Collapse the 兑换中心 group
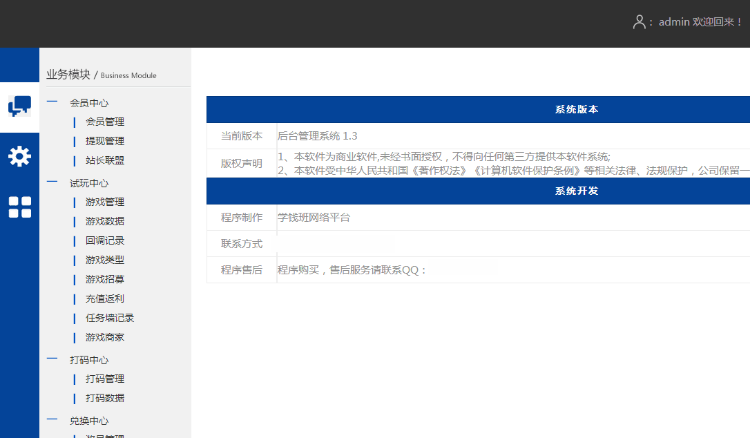 tap(89, 421)
